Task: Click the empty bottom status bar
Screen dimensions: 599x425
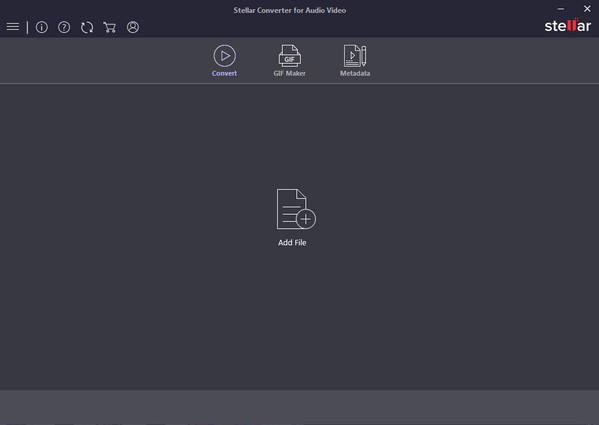Action: point(300,407)
